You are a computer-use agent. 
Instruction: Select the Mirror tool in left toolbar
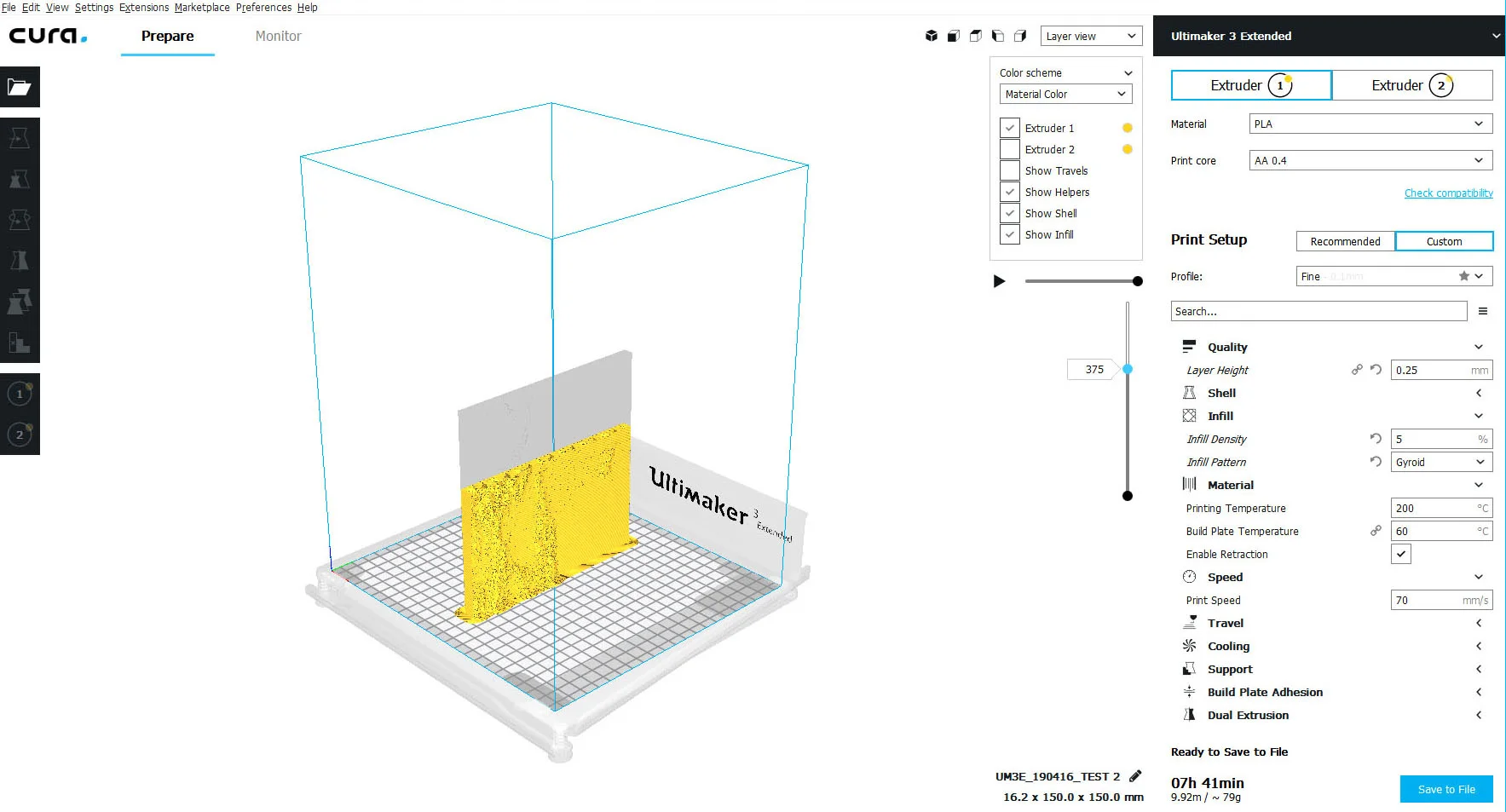pos(20,261)
